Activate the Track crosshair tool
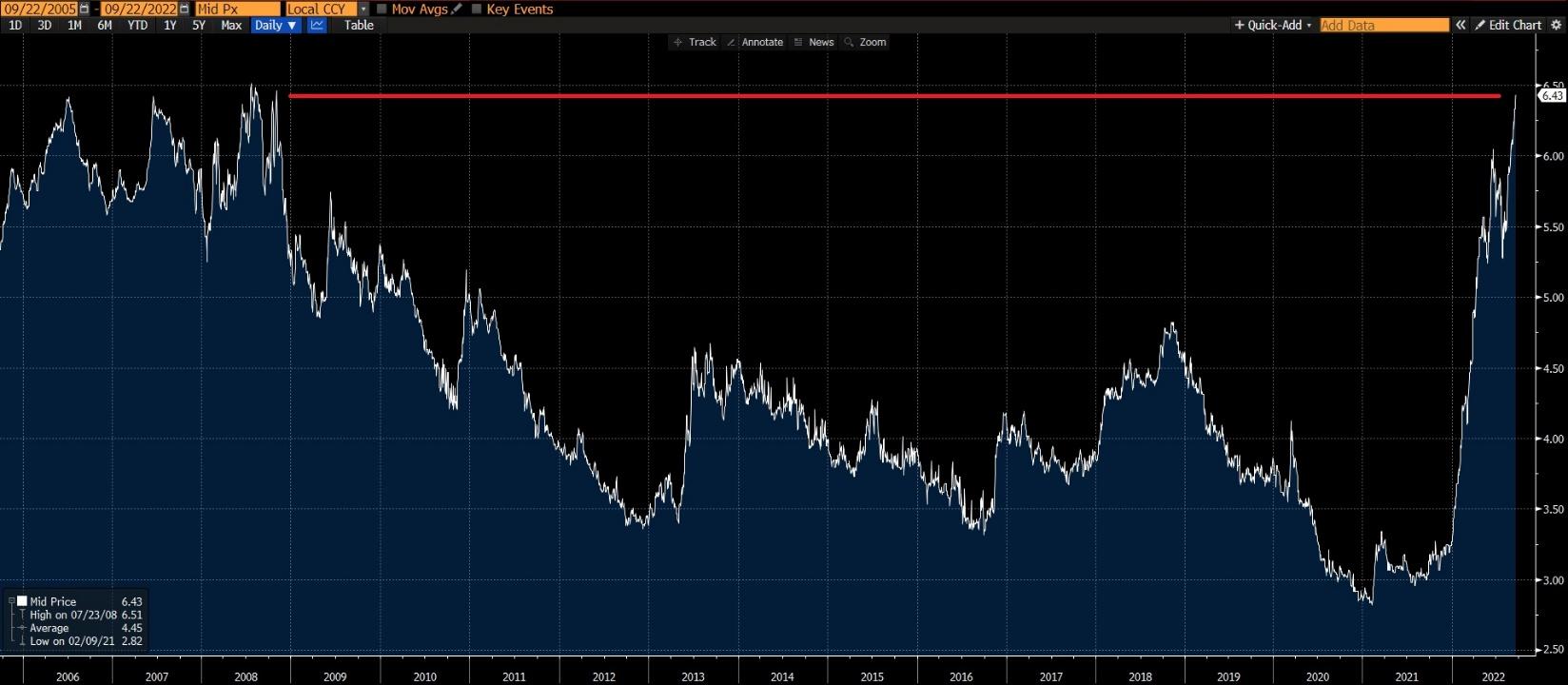The image size is (1568, 685). pyautogui.click(x=695, y=42)
